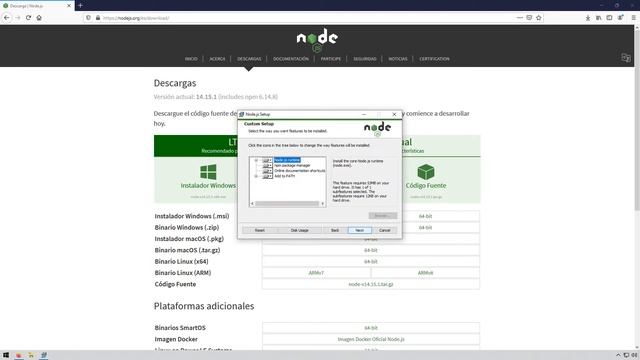Open the PARTICIPE menu item
Image resolution: width=640 pixels, height=360 pixels.
click(331, 59)
